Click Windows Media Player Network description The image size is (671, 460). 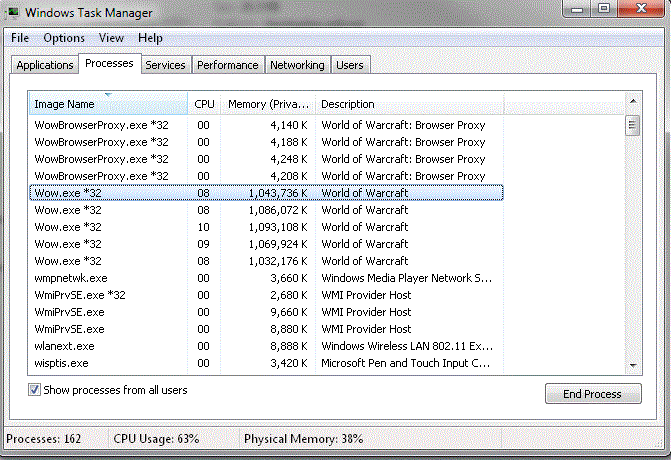[407, 278]
